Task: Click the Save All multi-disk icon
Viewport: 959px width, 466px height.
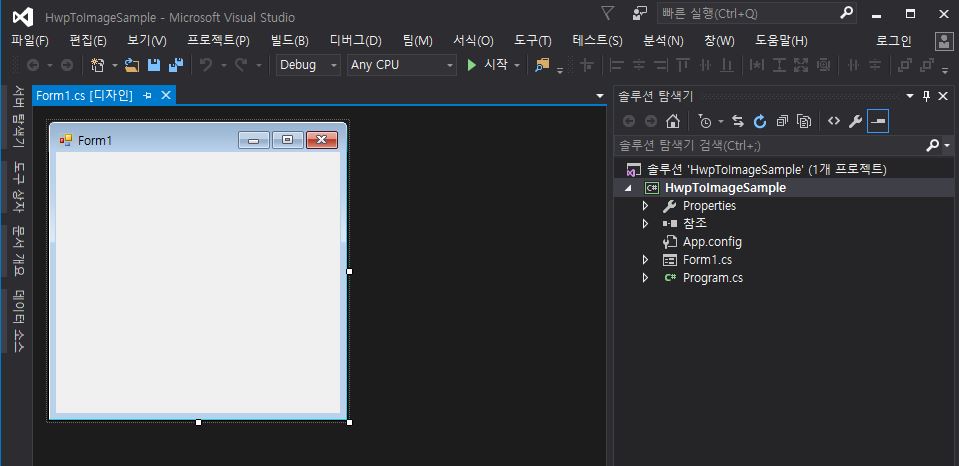Action: [x=176, y=65]
